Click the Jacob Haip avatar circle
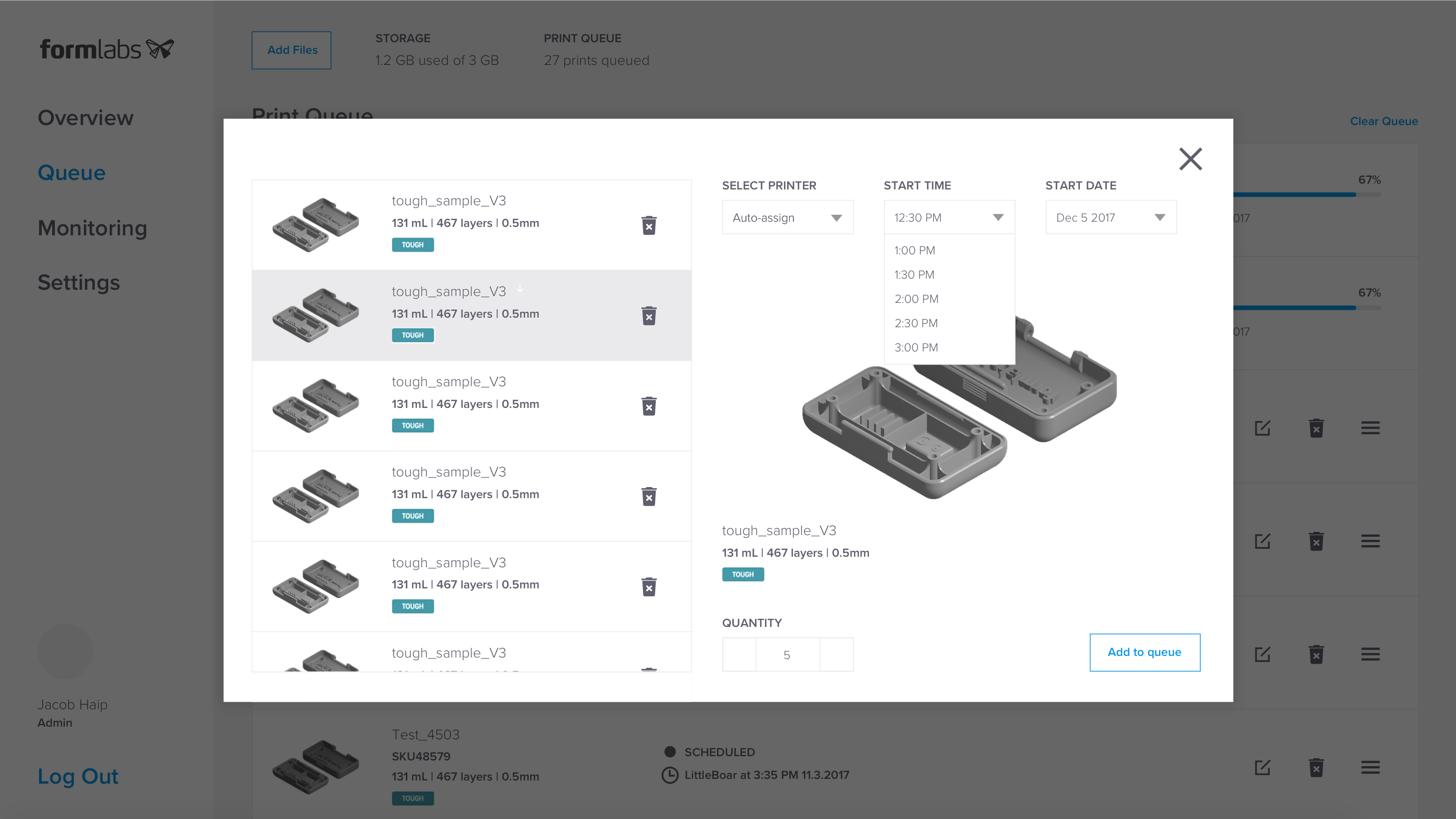The width and height of the screenshot is (1456, 819). (x=65, y=651)
